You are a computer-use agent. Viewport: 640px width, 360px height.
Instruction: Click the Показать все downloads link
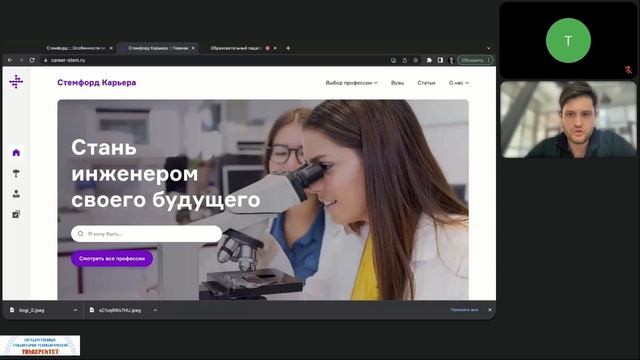coord(464,310)
